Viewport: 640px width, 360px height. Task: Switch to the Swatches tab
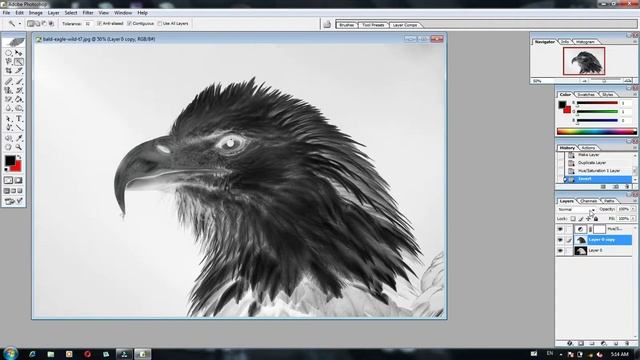[x=586, y=95]
